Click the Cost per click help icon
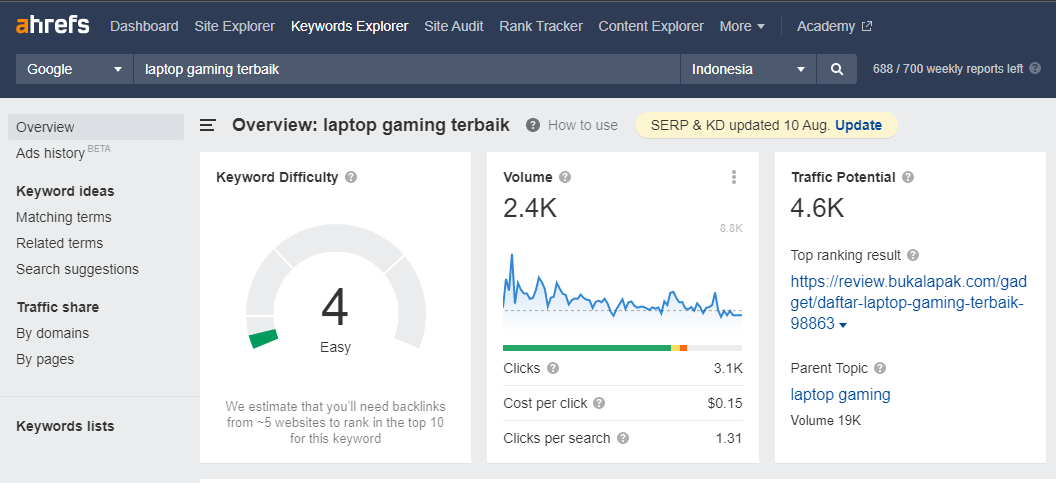 coord(599,403)
